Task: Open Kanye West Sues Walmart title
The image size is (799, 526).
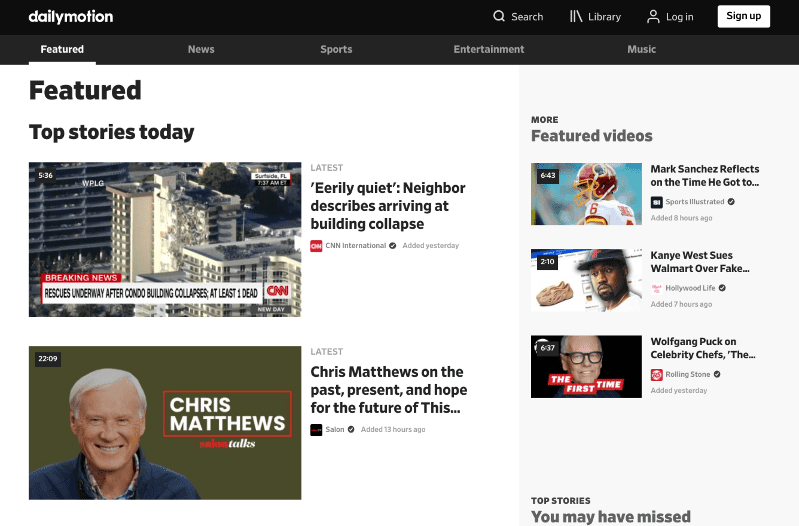Action: (x=700, y=261)
